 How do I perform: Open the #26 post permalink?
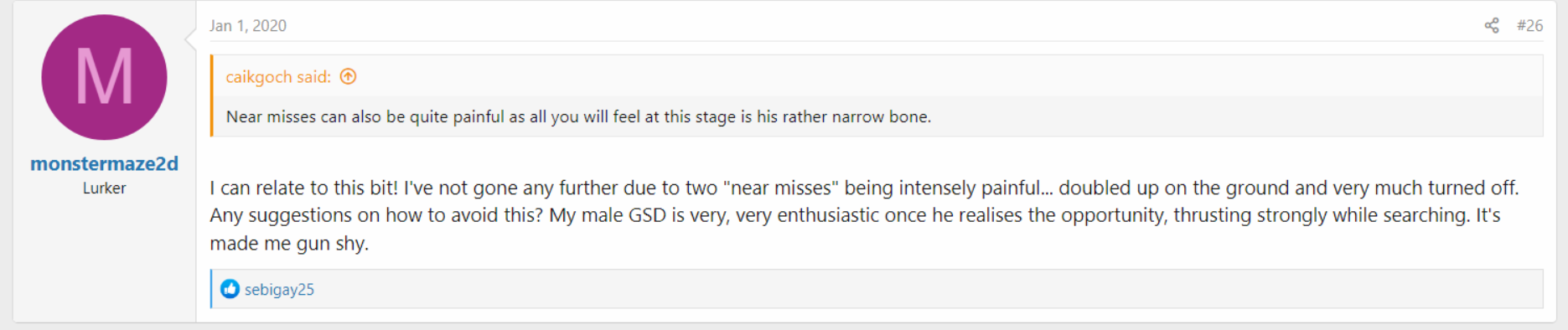[1529, 25]
